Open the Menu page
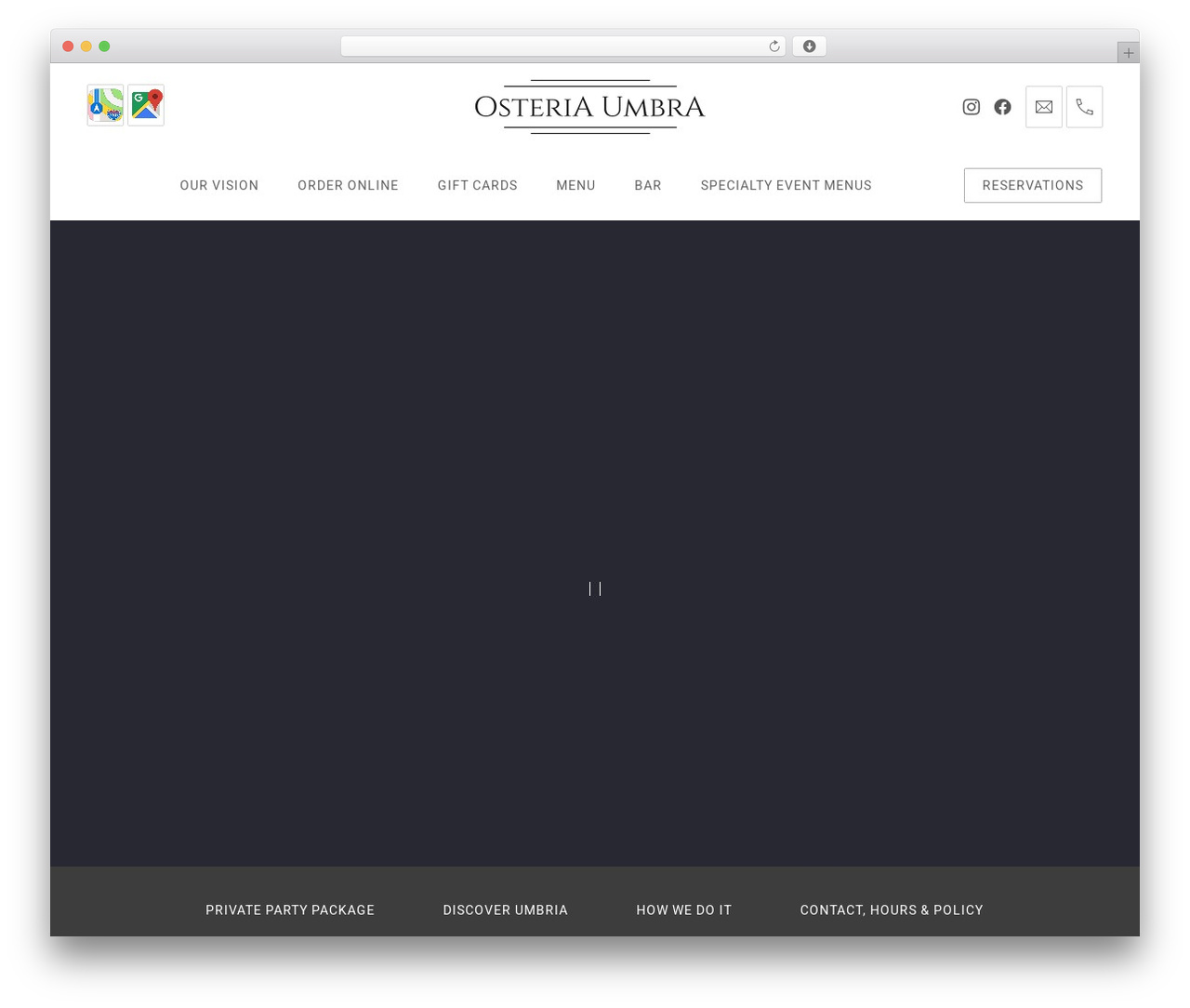1190x1008 pixels. 575,185
